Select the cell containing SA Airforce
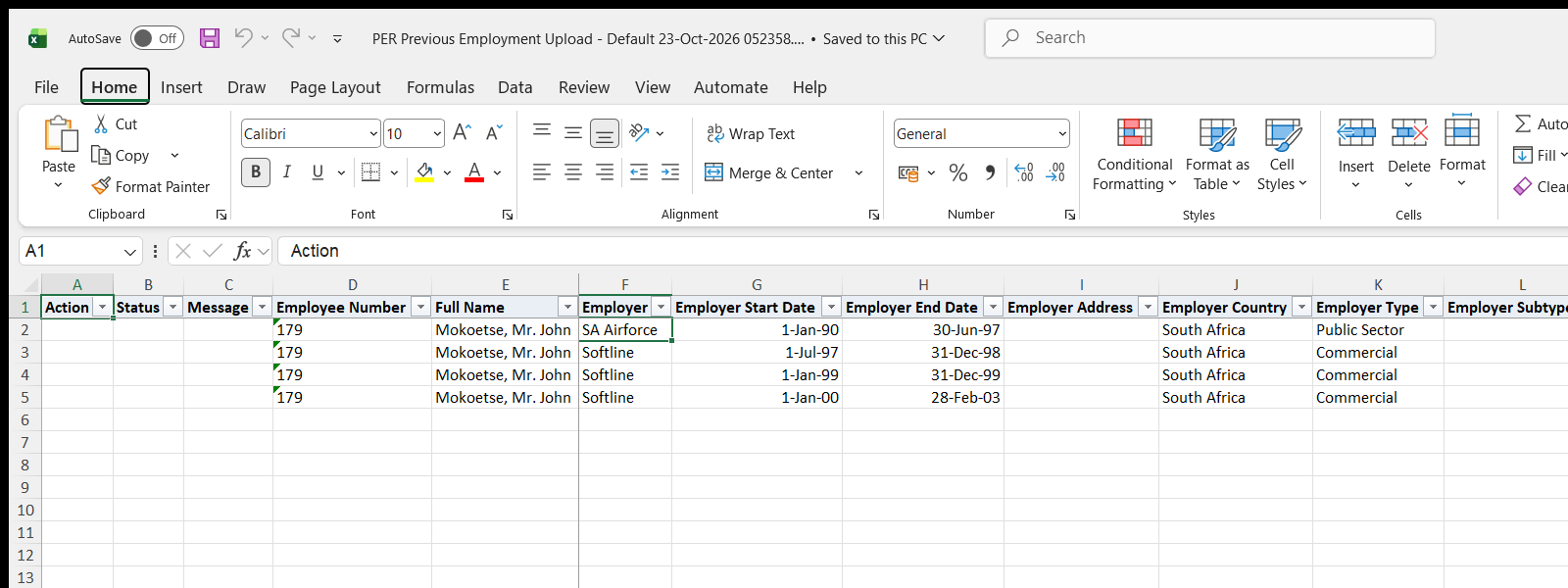This screenshot has height=588, width=1568. click(x=625, y=330)
